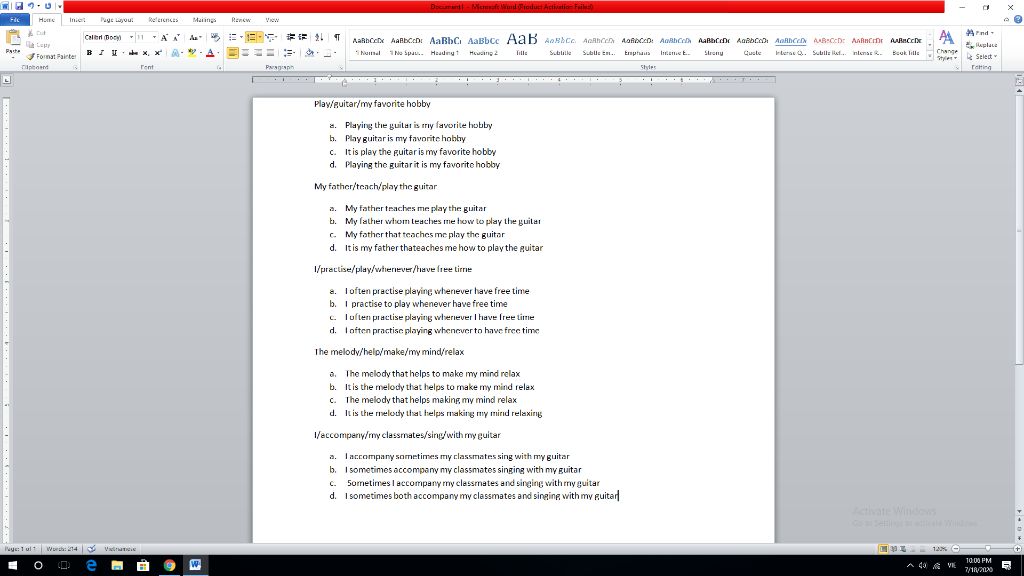
Task: Apply the Intense Quote style
Action: [x=790, y=45]
